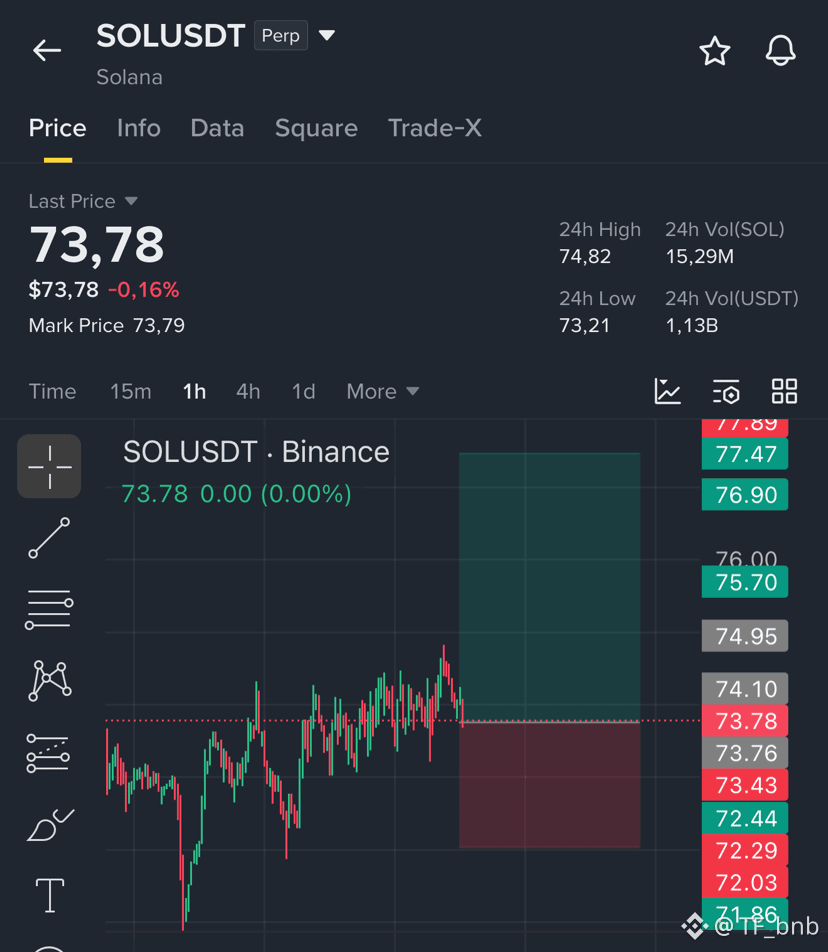828x952 pixels.
Task: Select the 4h timeframe
Action: [x=248, y=392]
